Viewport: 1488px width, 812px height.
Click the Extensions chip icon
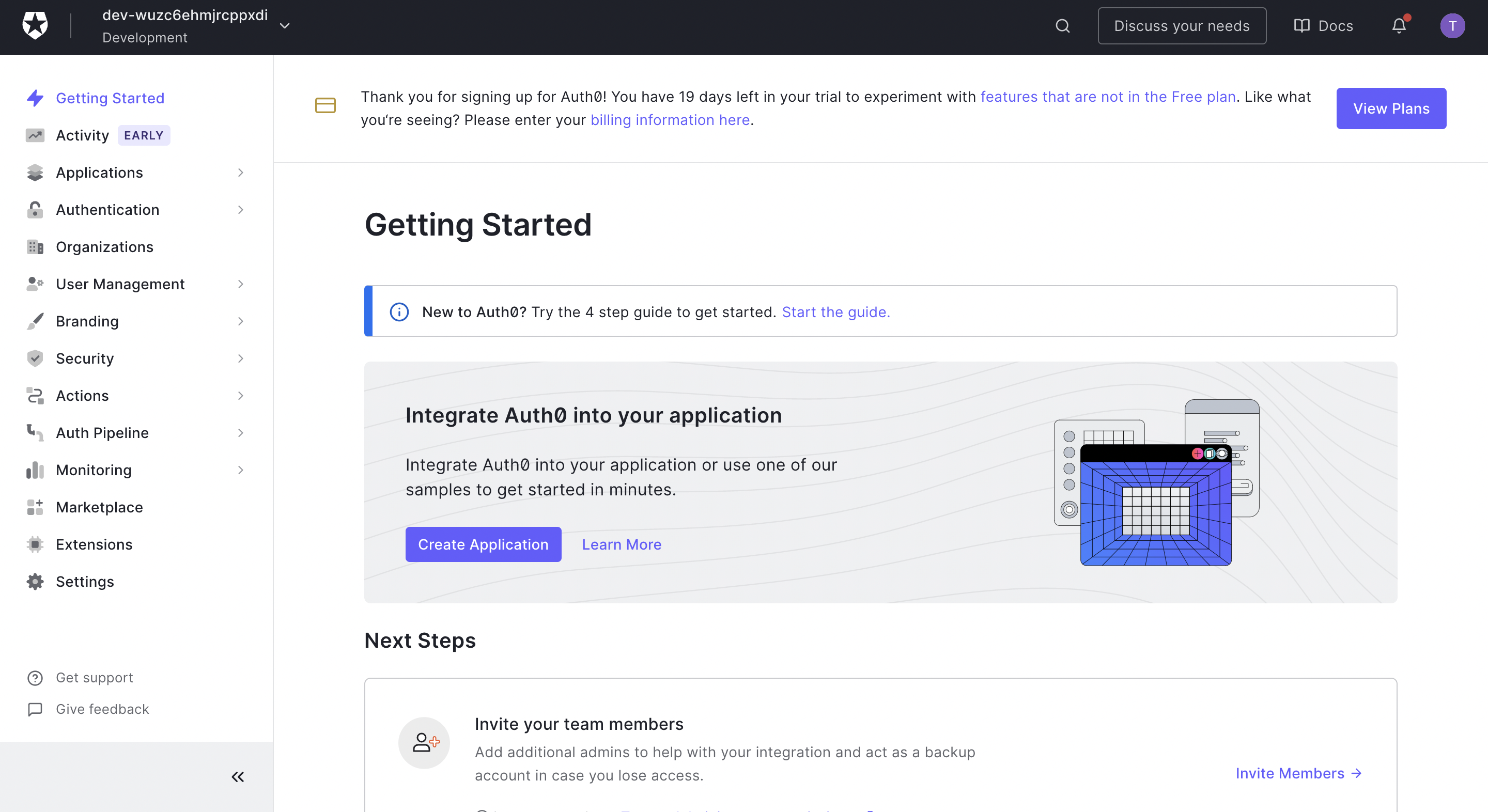pos(35,544)
